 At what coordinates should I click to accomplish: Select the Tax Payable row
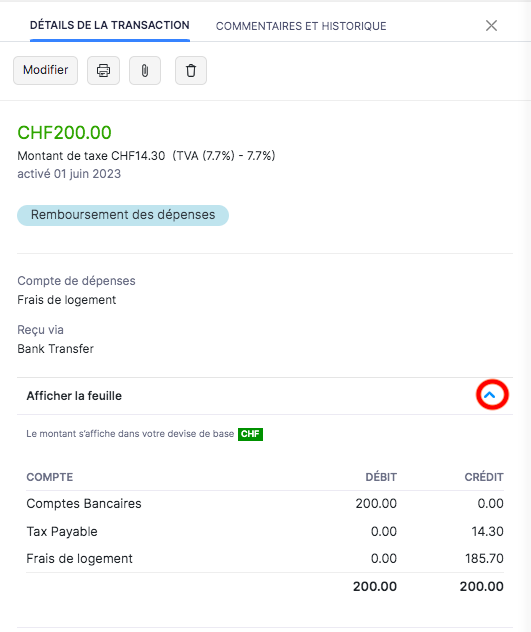(265, 531)
